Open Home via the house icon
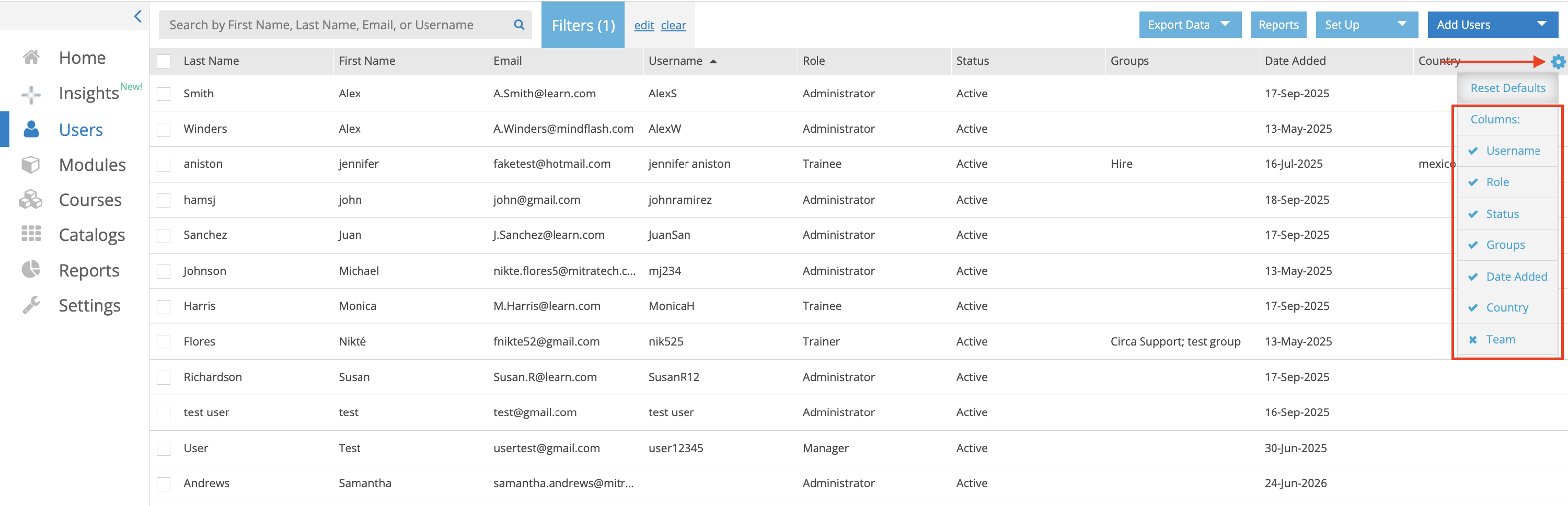This screenshot has width=1568, height=506. point(31,57)
